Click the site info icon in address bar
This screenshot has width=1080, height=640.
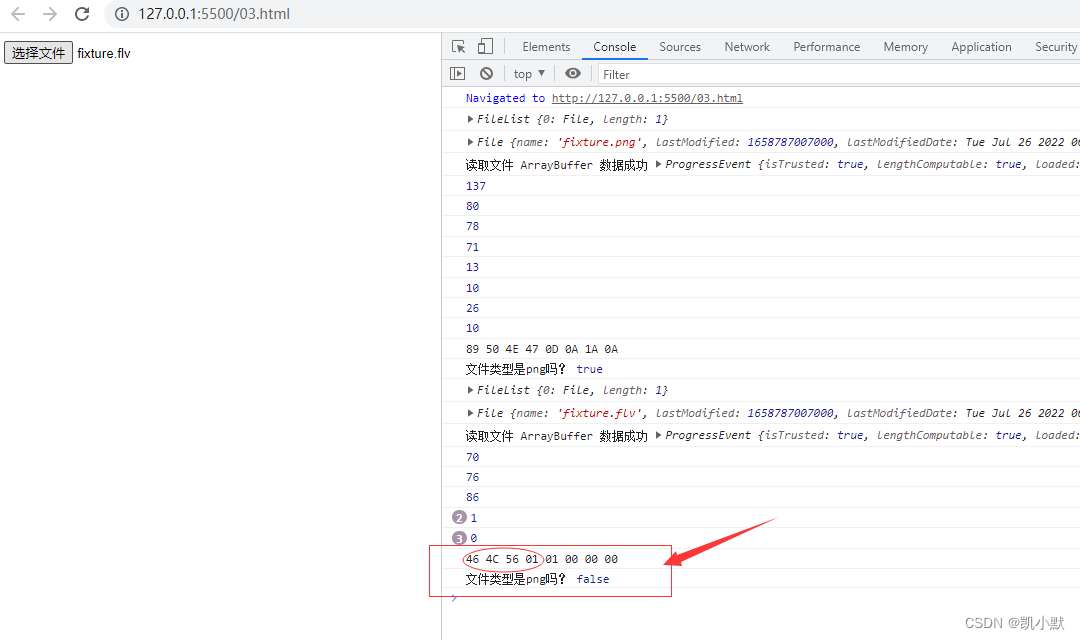coord(122,15)
